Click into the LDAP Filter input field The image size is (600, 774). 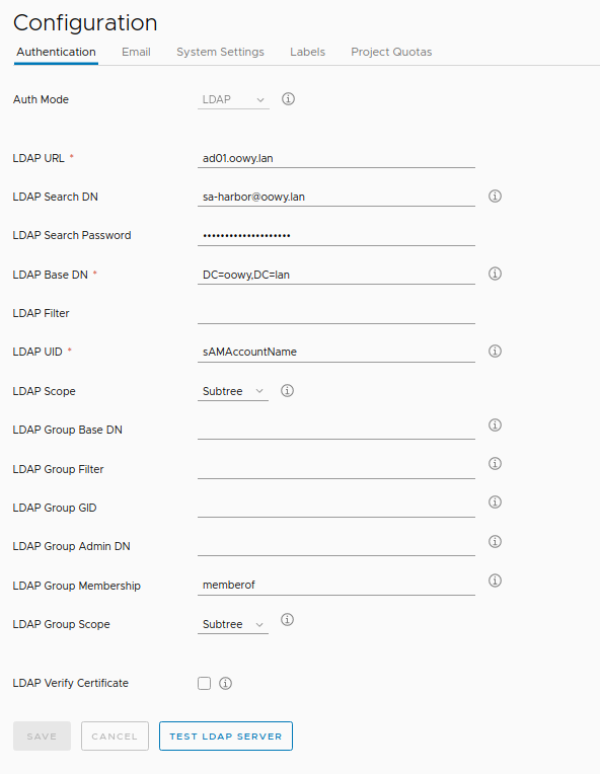(336, 313)
